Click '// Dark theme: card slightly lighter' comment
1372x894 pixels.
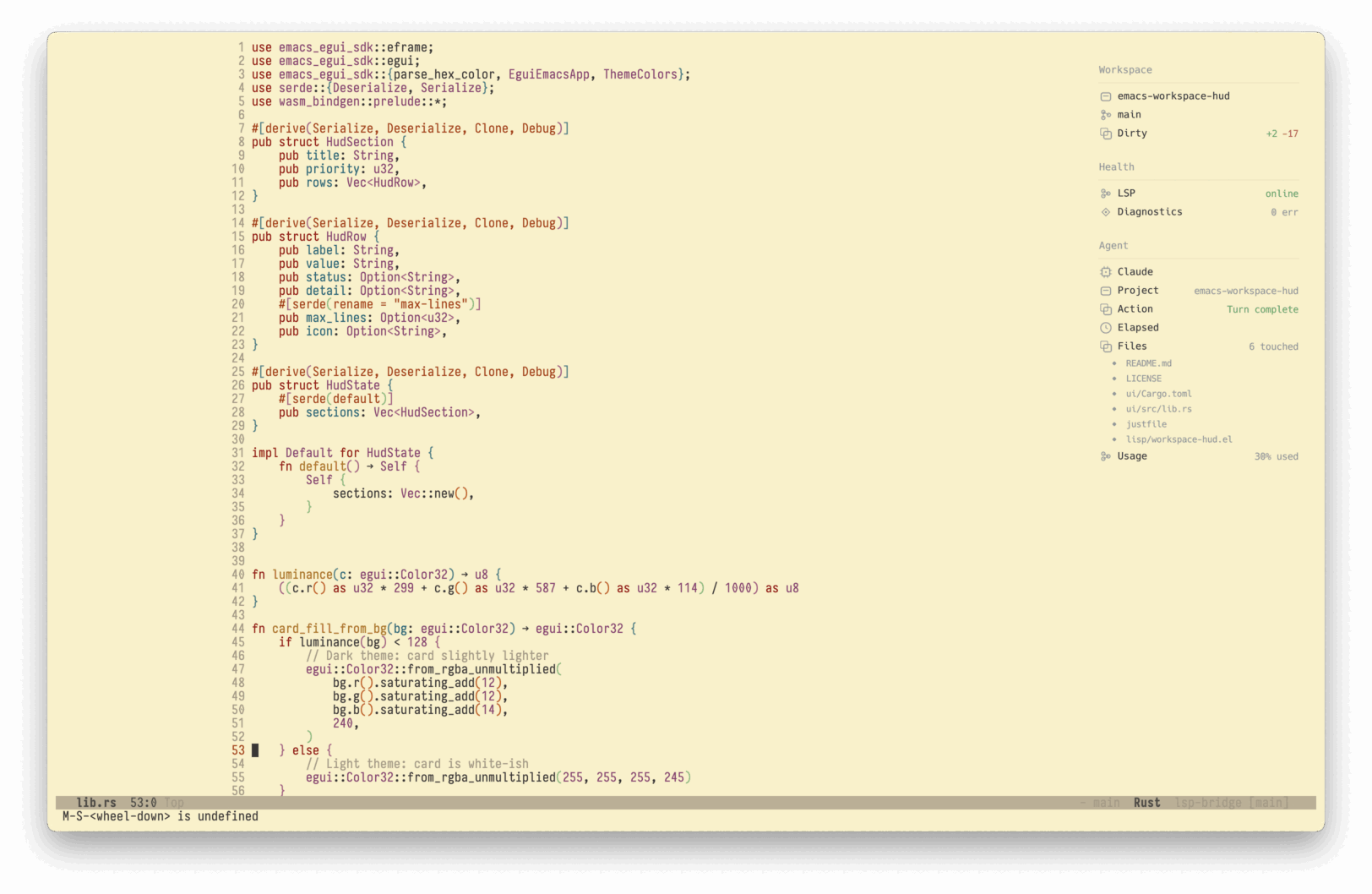tap(427, 656)
